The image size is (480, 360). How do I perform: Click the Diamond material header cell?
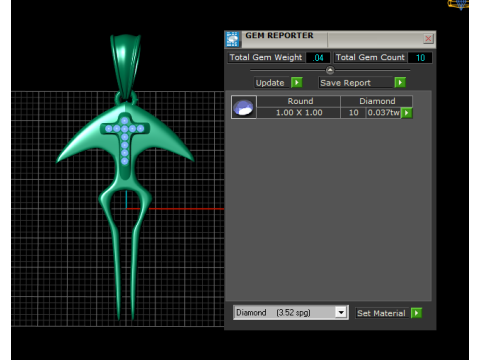(x=377, y=101)
